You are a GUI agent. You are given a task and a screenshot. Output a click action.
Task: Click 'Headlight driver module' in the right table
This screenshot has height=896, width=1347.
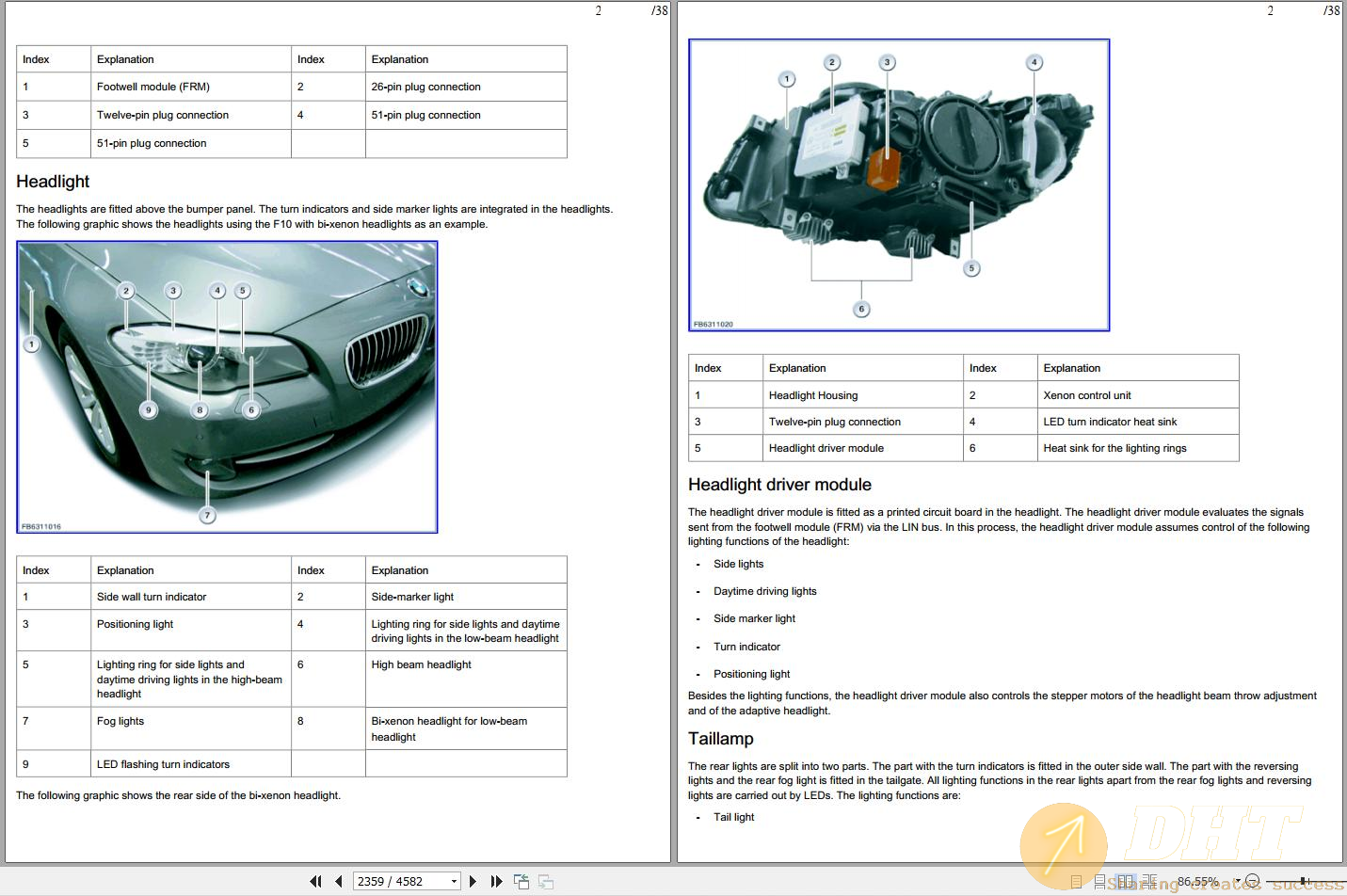(x=863, y=448)
